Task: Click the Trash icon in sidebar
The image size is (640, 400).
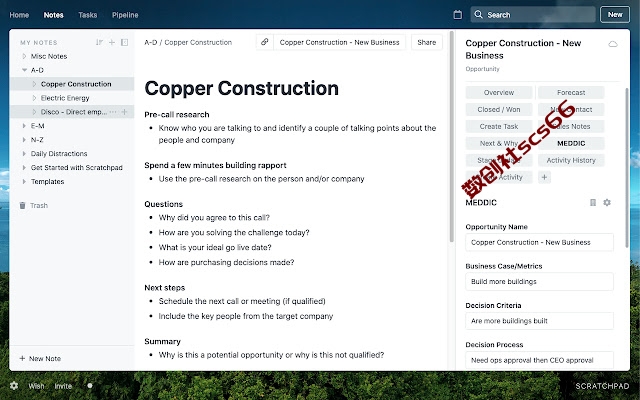Action: (x=22, y=205)
